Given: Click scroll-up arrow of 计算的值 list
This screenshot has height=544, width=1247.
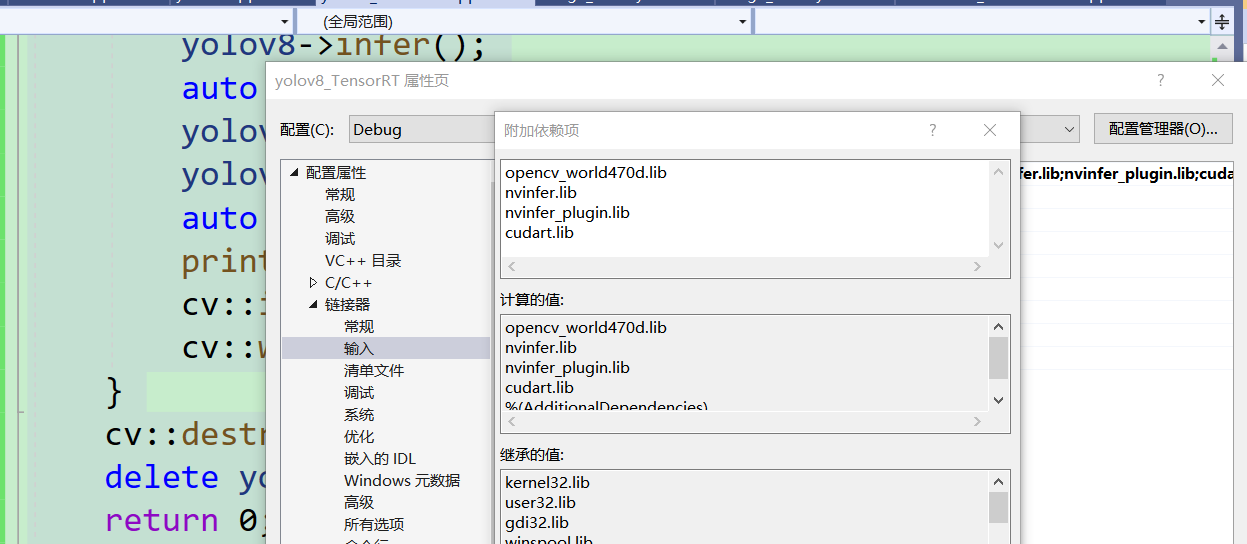Looking at the screenshot, I should pyautogui.click(x=998, y=326).
